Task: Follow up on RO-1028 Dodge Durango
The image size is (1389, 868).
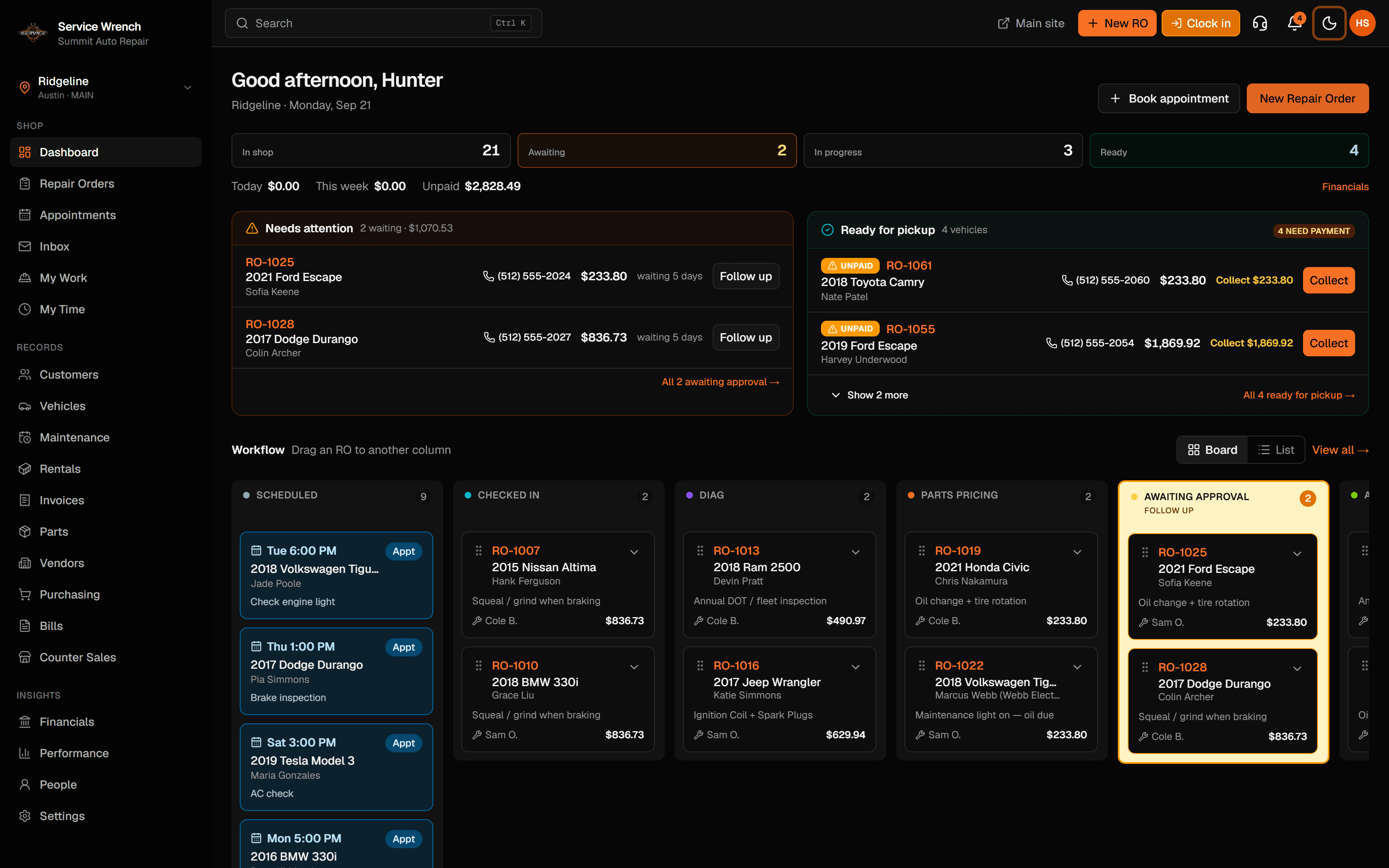Action: (746, 338)
